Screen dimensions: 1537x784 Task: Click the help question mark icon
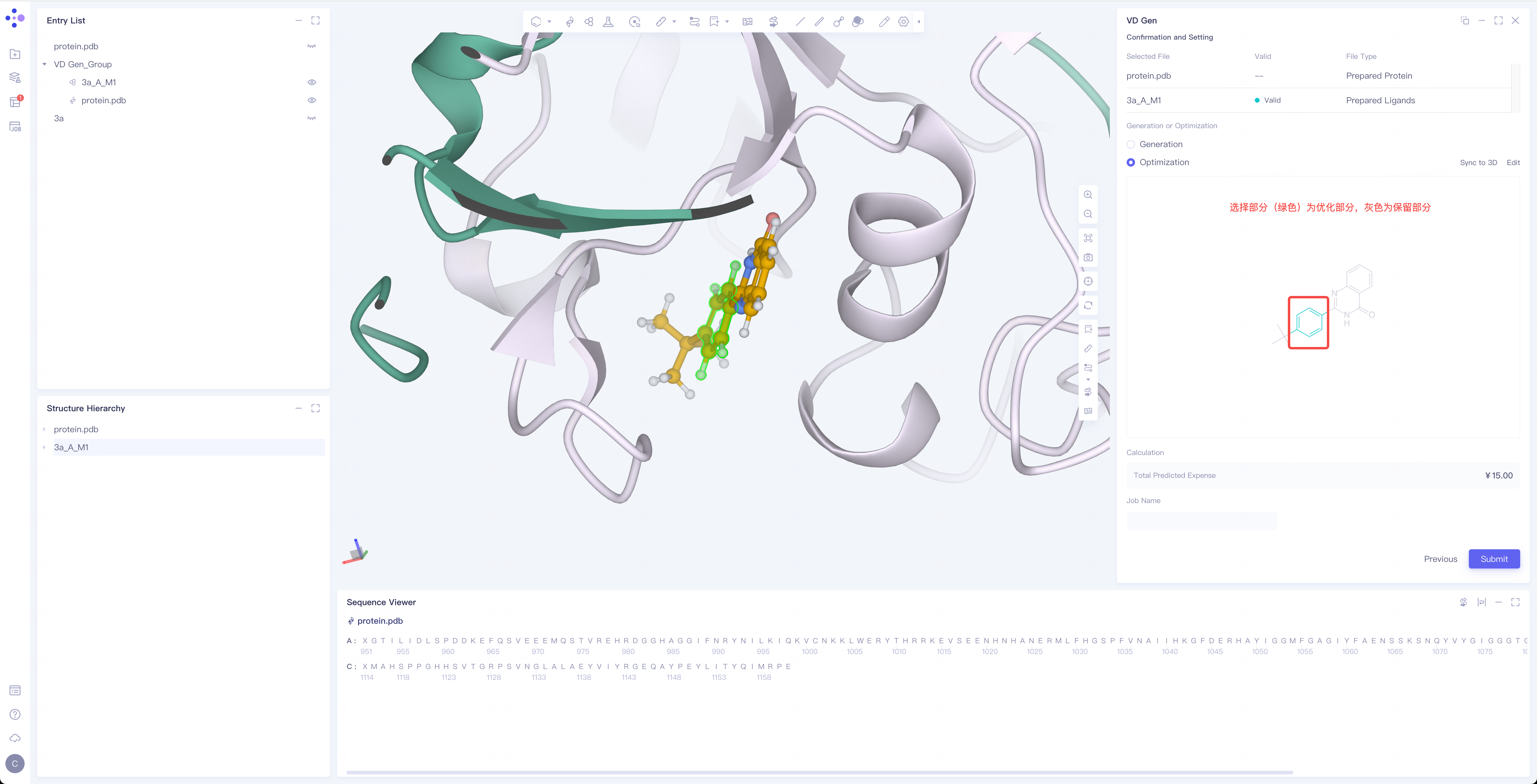tap(15, 714)
